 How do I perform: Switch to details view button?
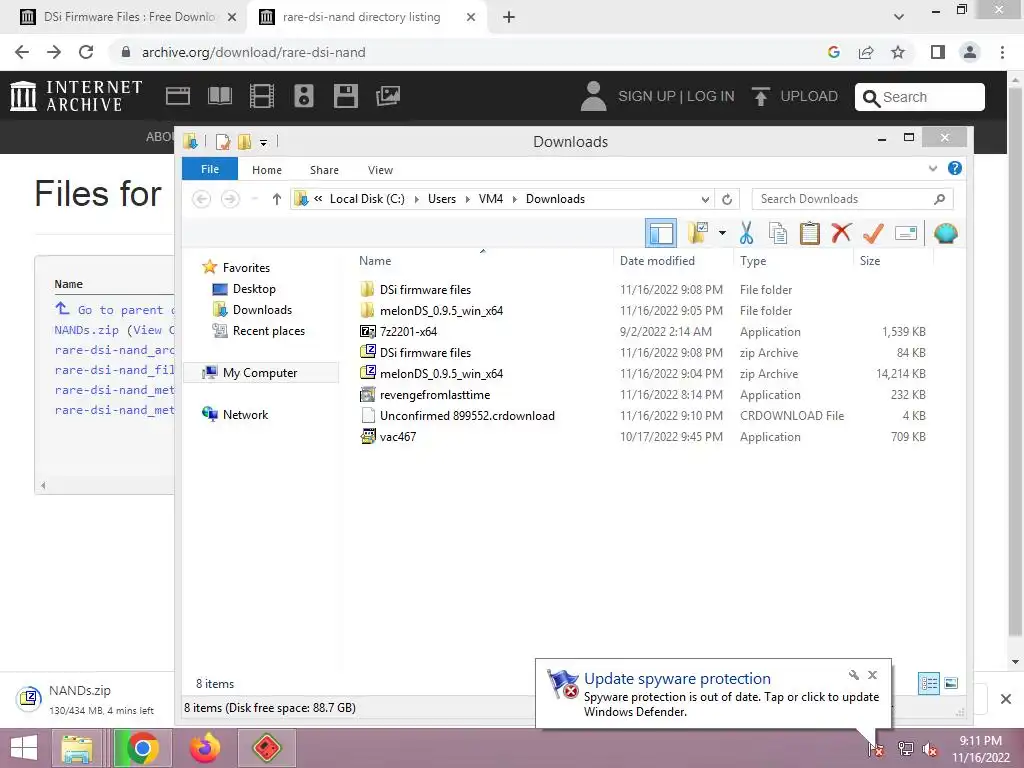[x=929, y=684]
